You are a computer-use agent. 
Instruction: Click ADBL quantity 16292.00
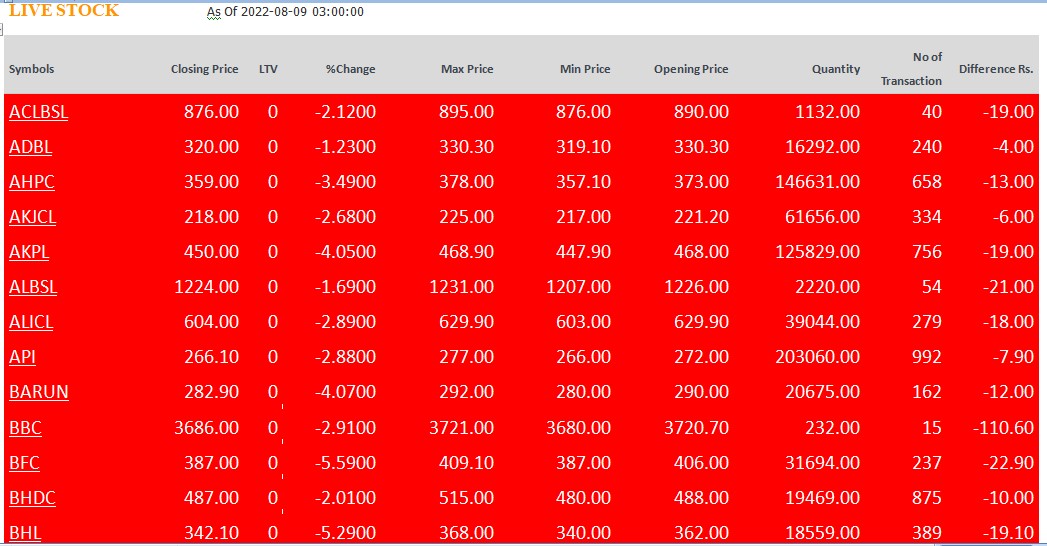[x=822, y=147]
